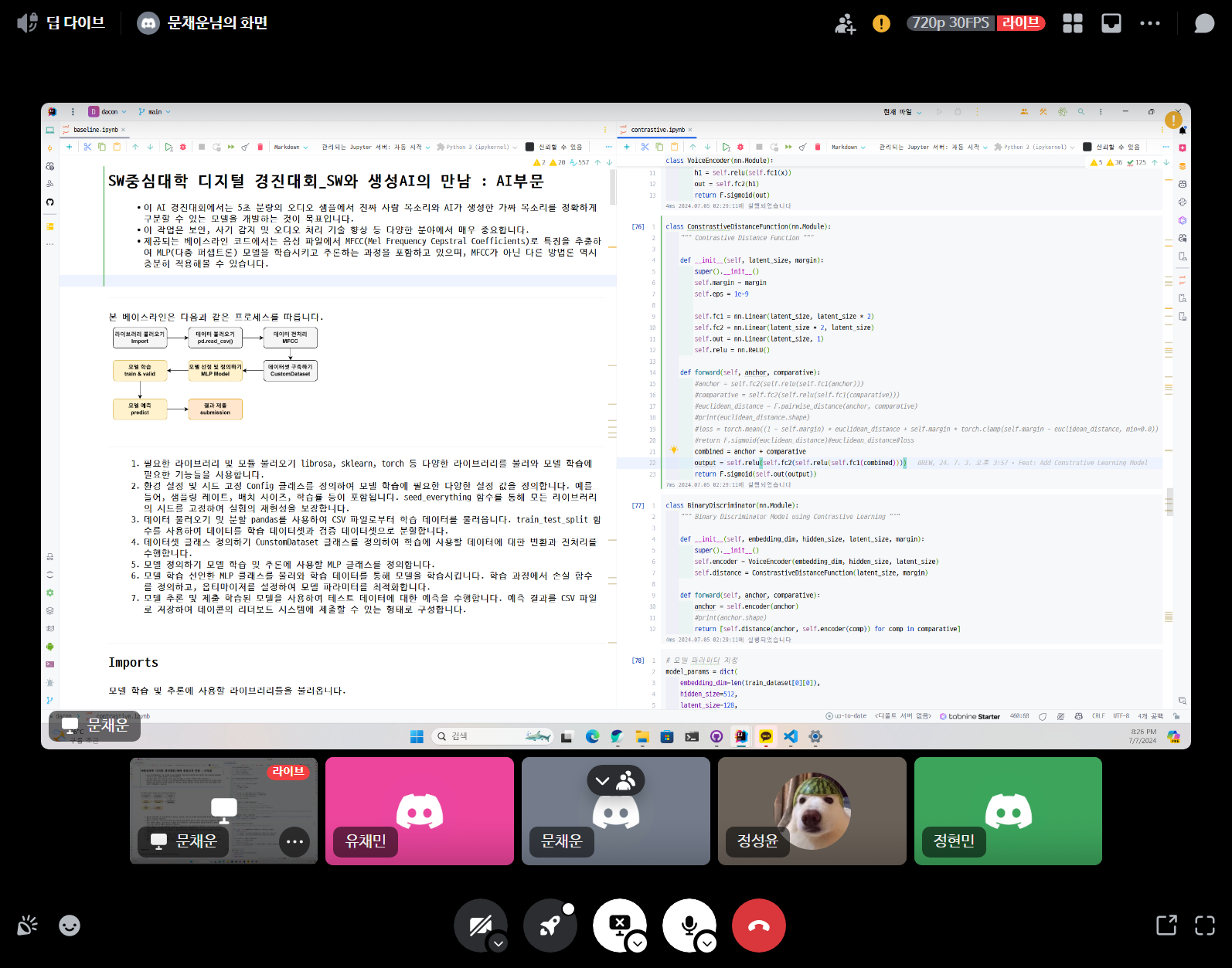Screen dimensions: 1232x968
Task: Clear outputs broom in contrastive.ipynb toolbar
Action: [803, 147]
